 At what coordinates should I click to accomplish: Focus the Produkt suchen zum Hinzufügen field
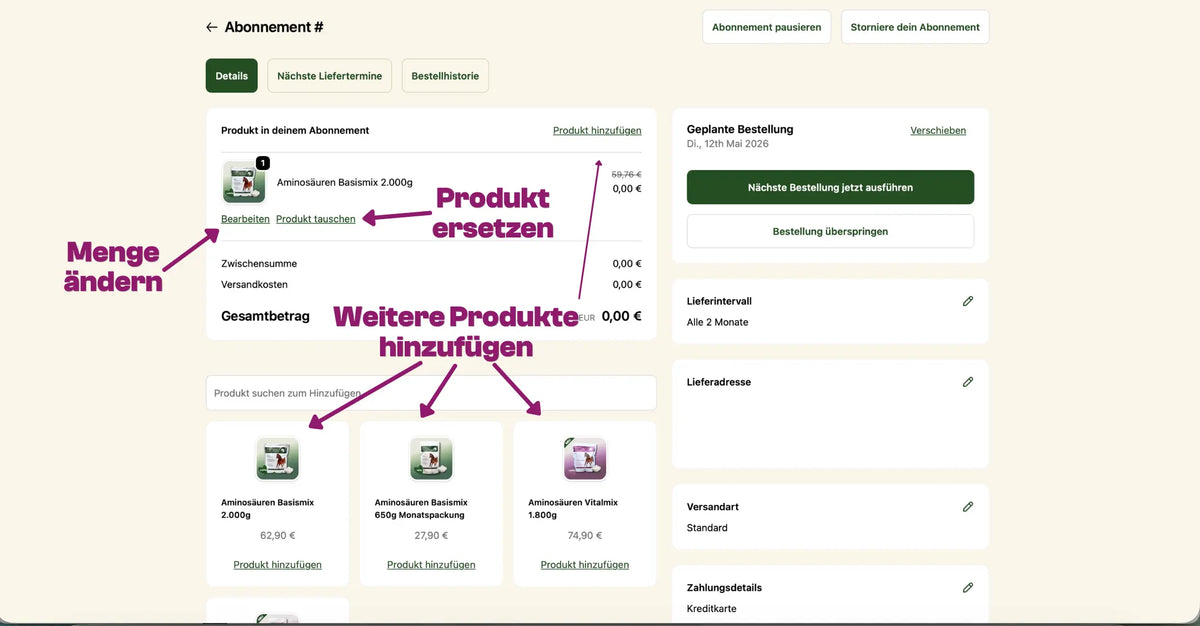pyautogui.click(x=431, y=393)
